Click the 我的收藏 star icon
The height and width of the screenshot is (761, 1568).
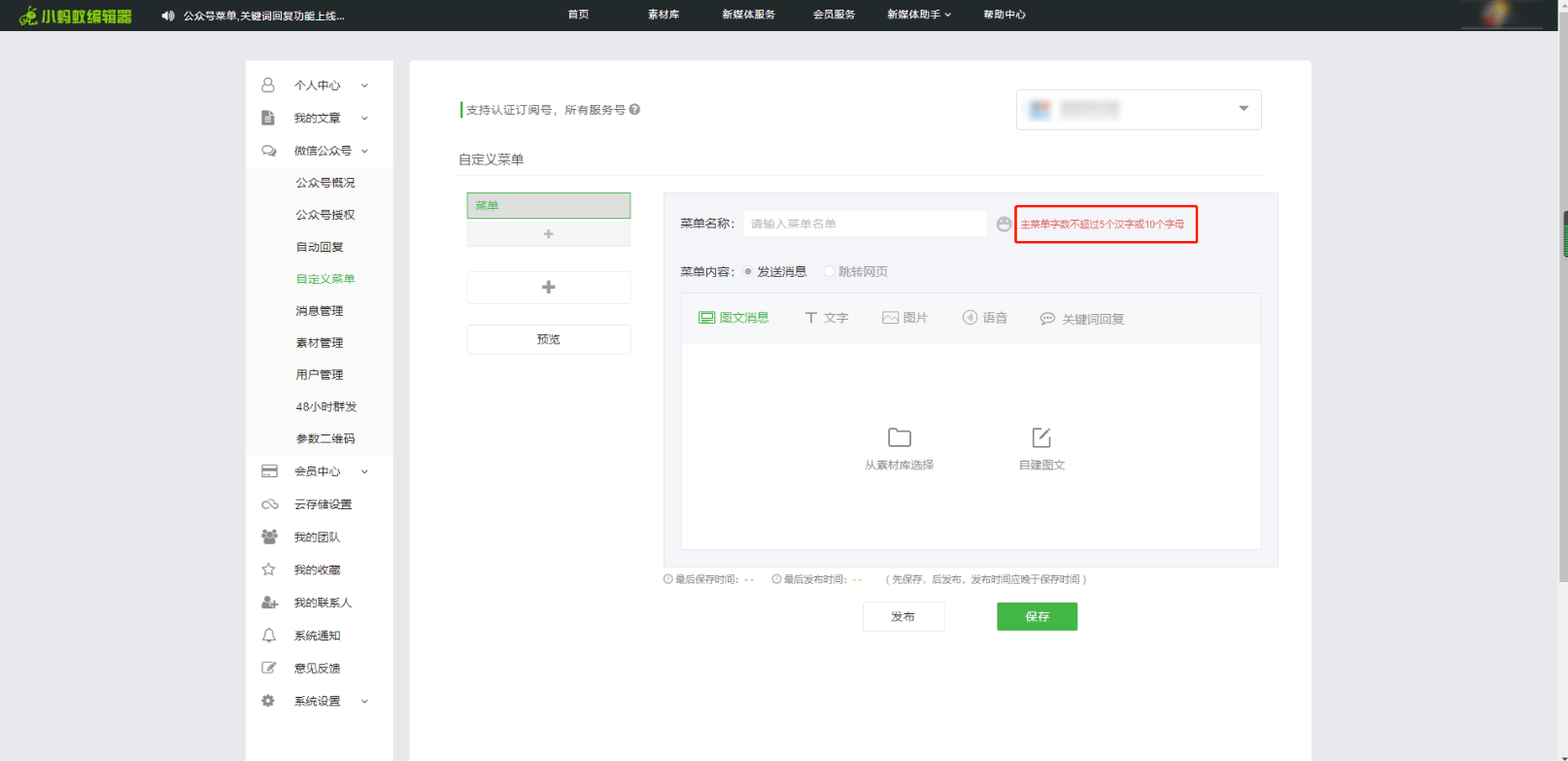[269, 570]
